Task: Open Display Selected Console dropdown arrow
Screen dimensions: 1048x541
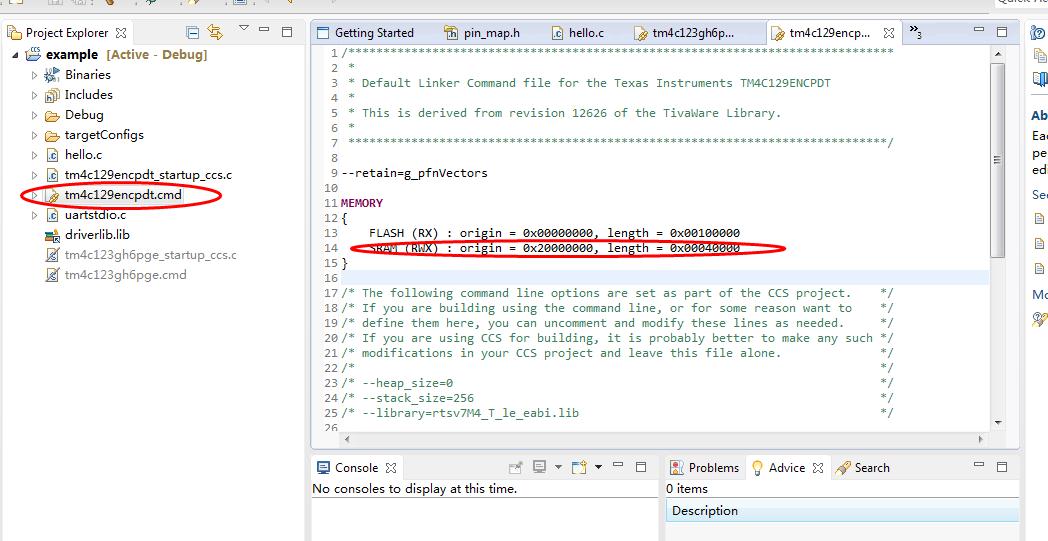Action: tap(558, 467)
